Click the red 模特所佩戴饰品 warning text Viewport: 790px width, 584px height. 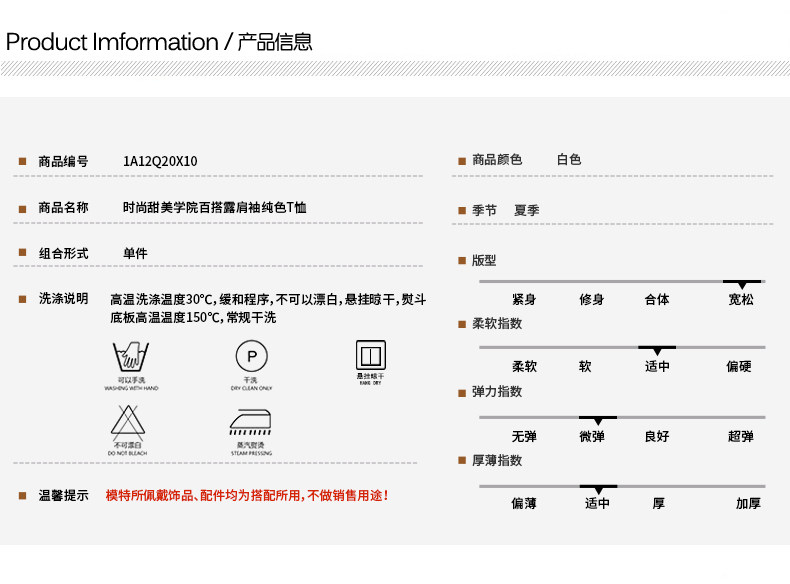pos(247,495)
